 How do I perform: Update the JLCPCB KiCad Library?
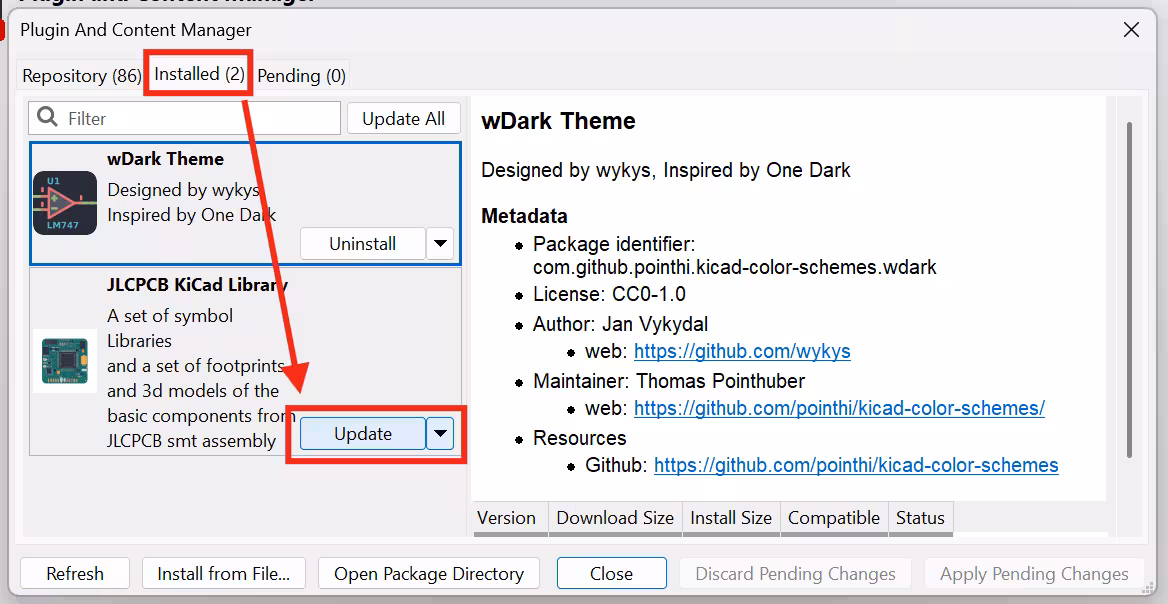click(362, 433)
